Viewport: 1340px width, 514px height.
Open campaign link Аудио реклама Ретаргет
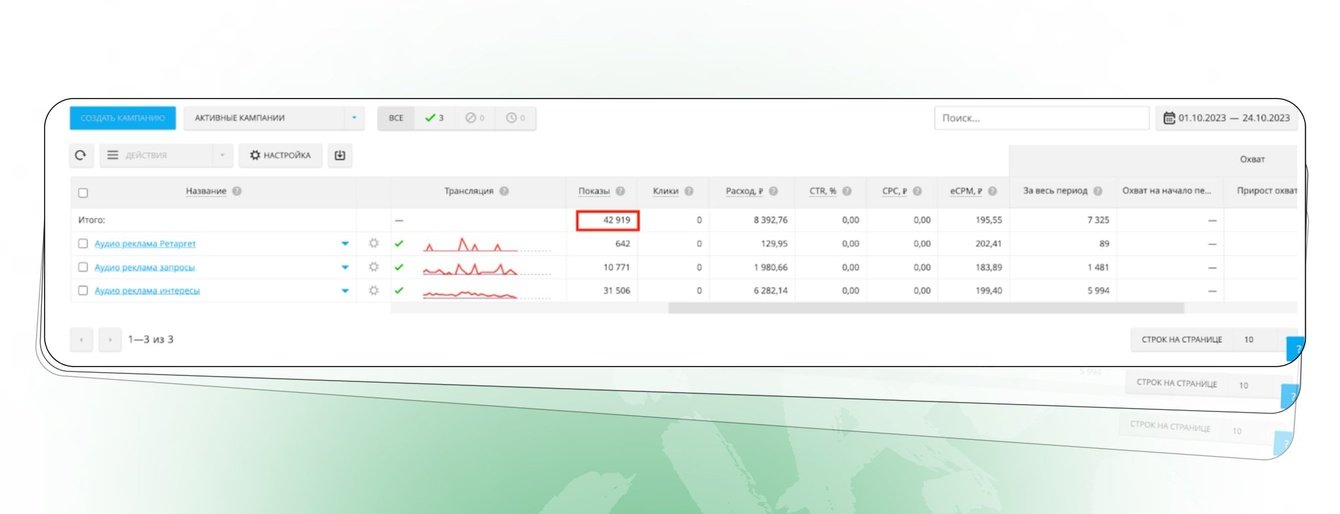pyautogui.click(x=145, y=243)
